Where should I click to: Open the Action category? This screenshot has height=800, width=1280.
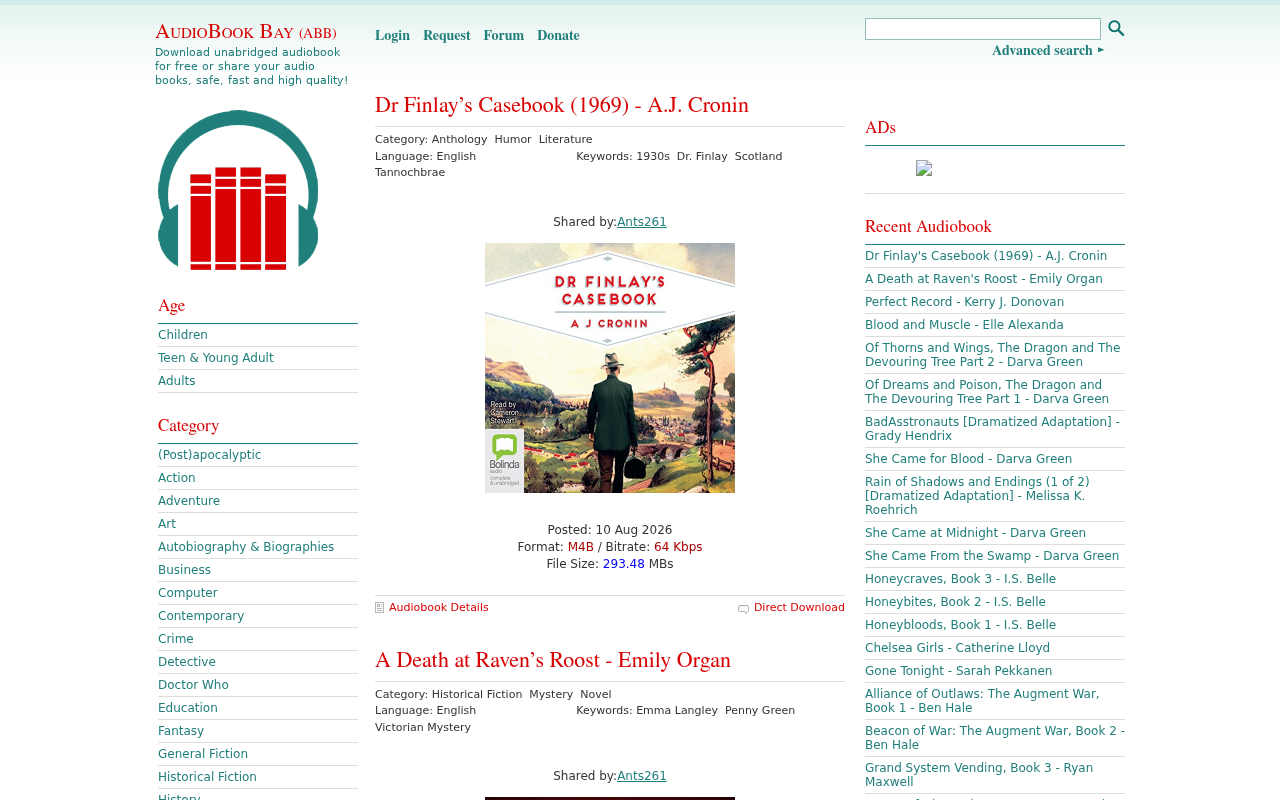(x=177, y=478)
